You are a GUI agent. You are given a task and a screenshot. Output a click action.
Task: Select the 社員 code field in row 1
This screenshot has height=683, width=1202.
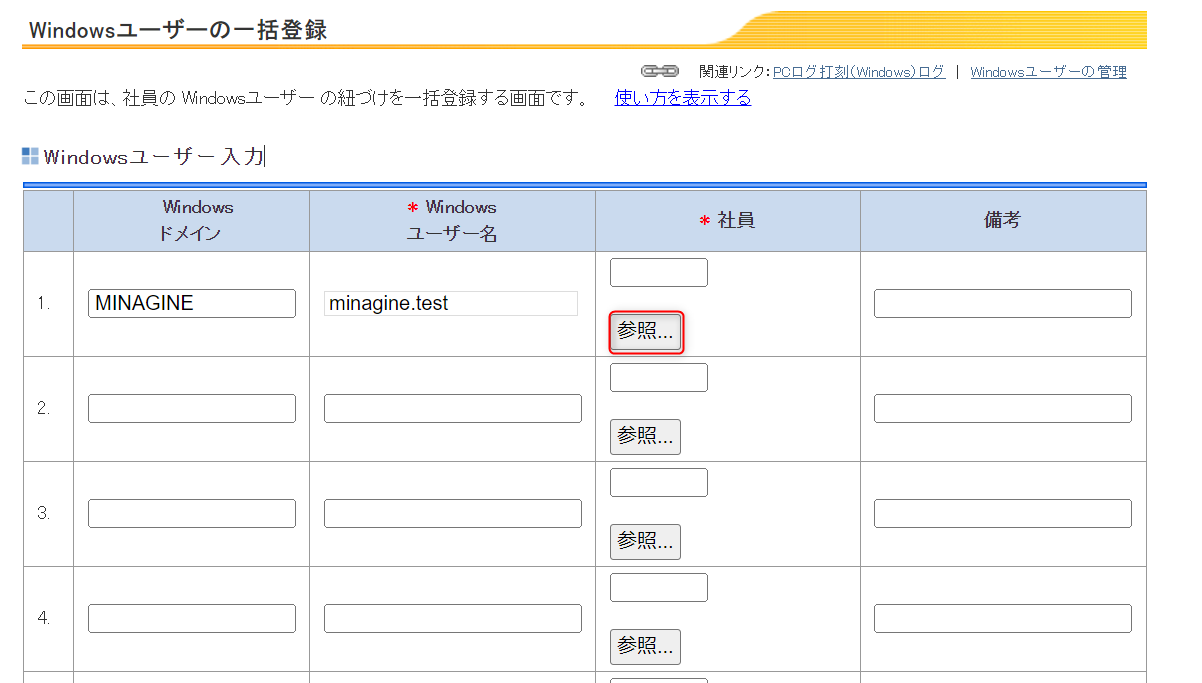[659, 272]
